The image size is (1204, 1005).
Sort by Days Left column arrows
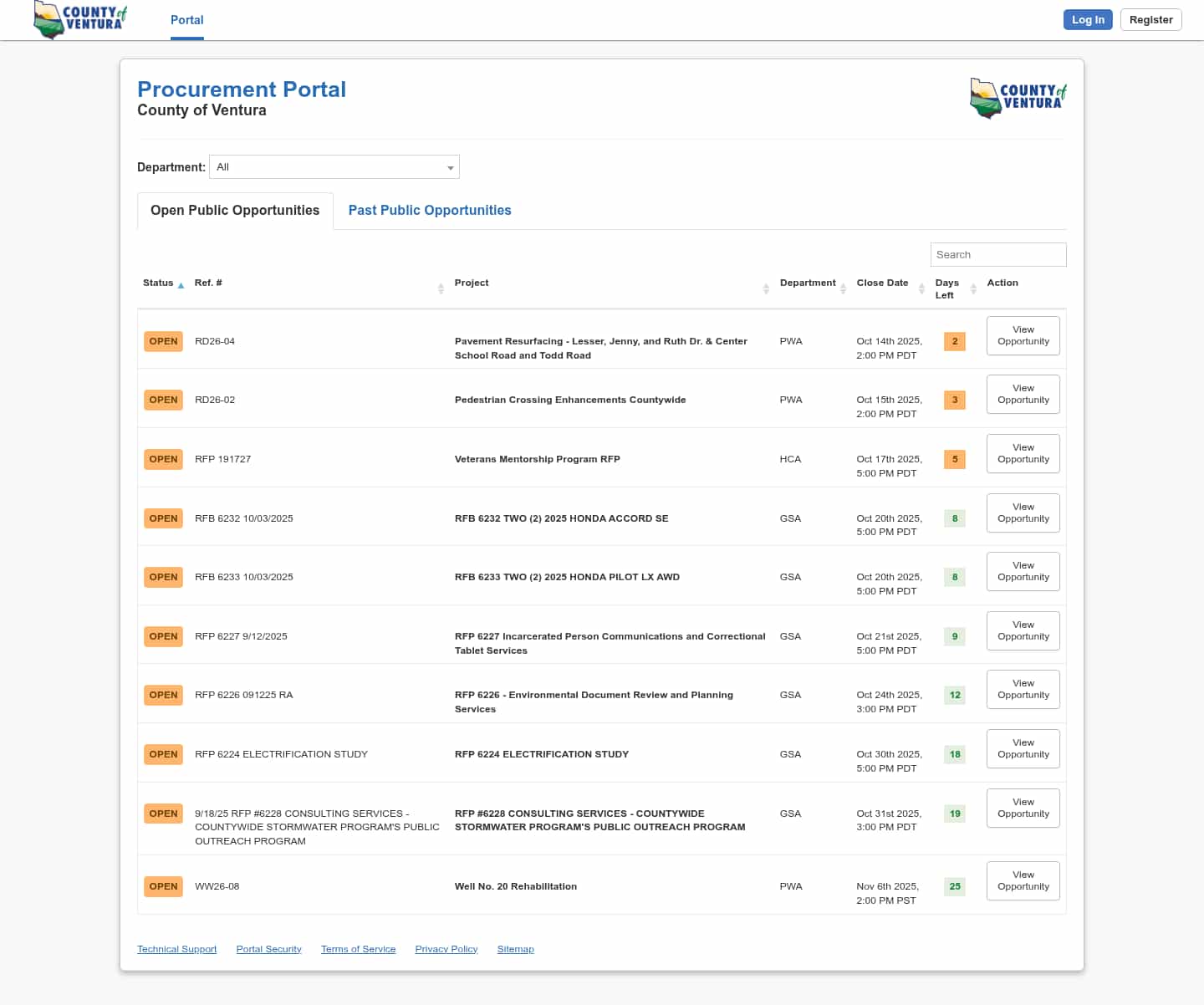click(973, 288)
